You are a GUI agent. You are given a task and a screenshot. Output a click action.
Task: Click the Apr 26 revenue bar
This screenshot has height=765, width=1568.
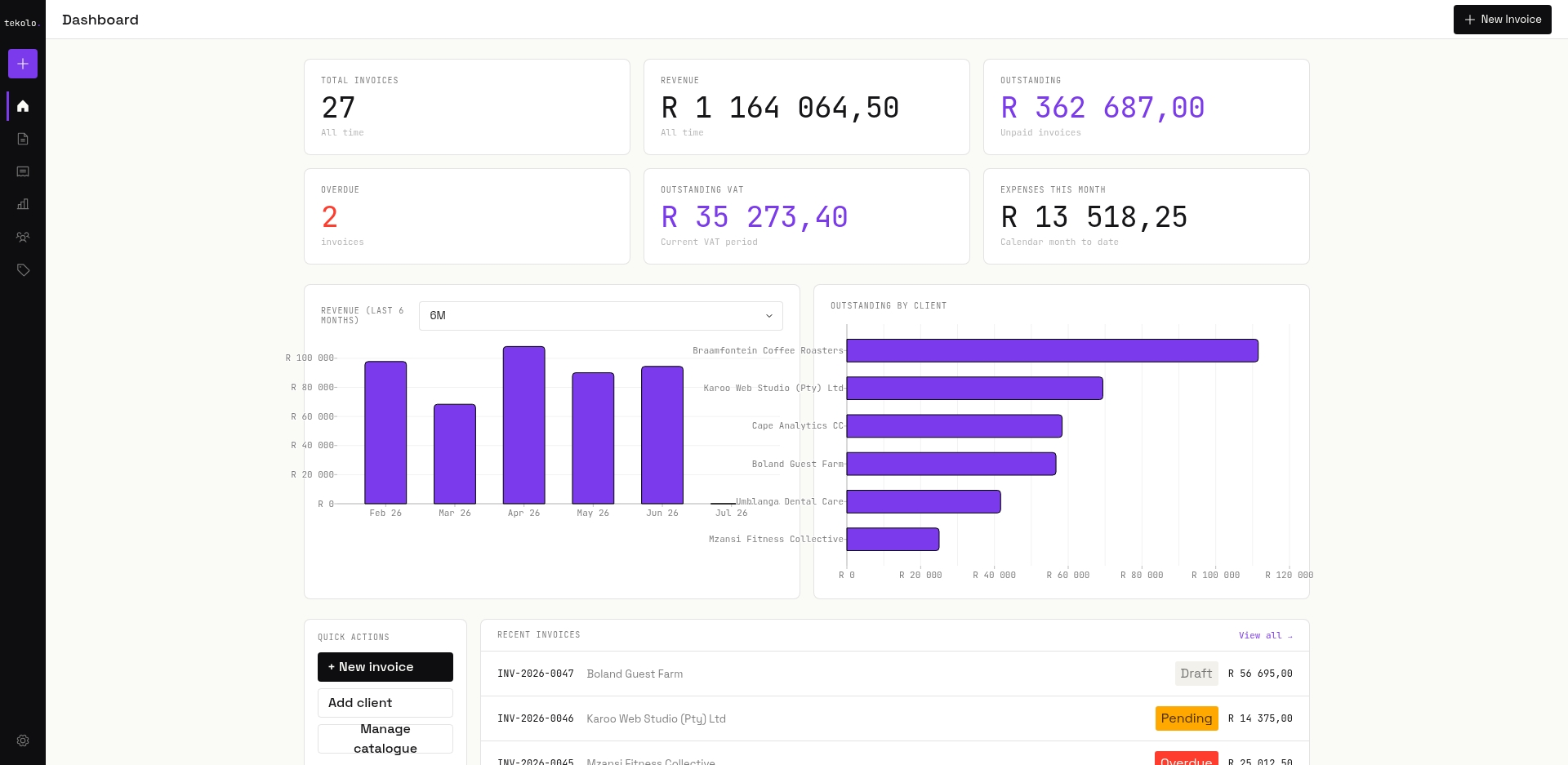pos(524,425)
